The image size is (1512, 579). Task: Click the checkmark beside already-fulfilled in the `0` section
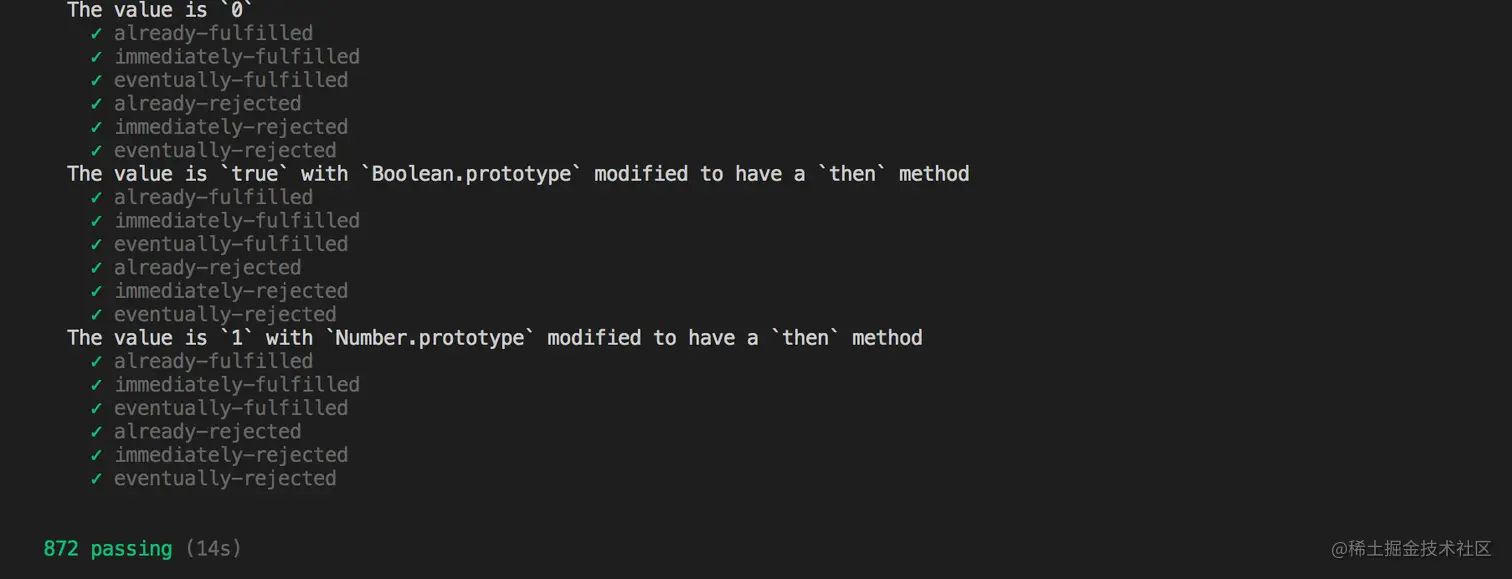[96, 33]
